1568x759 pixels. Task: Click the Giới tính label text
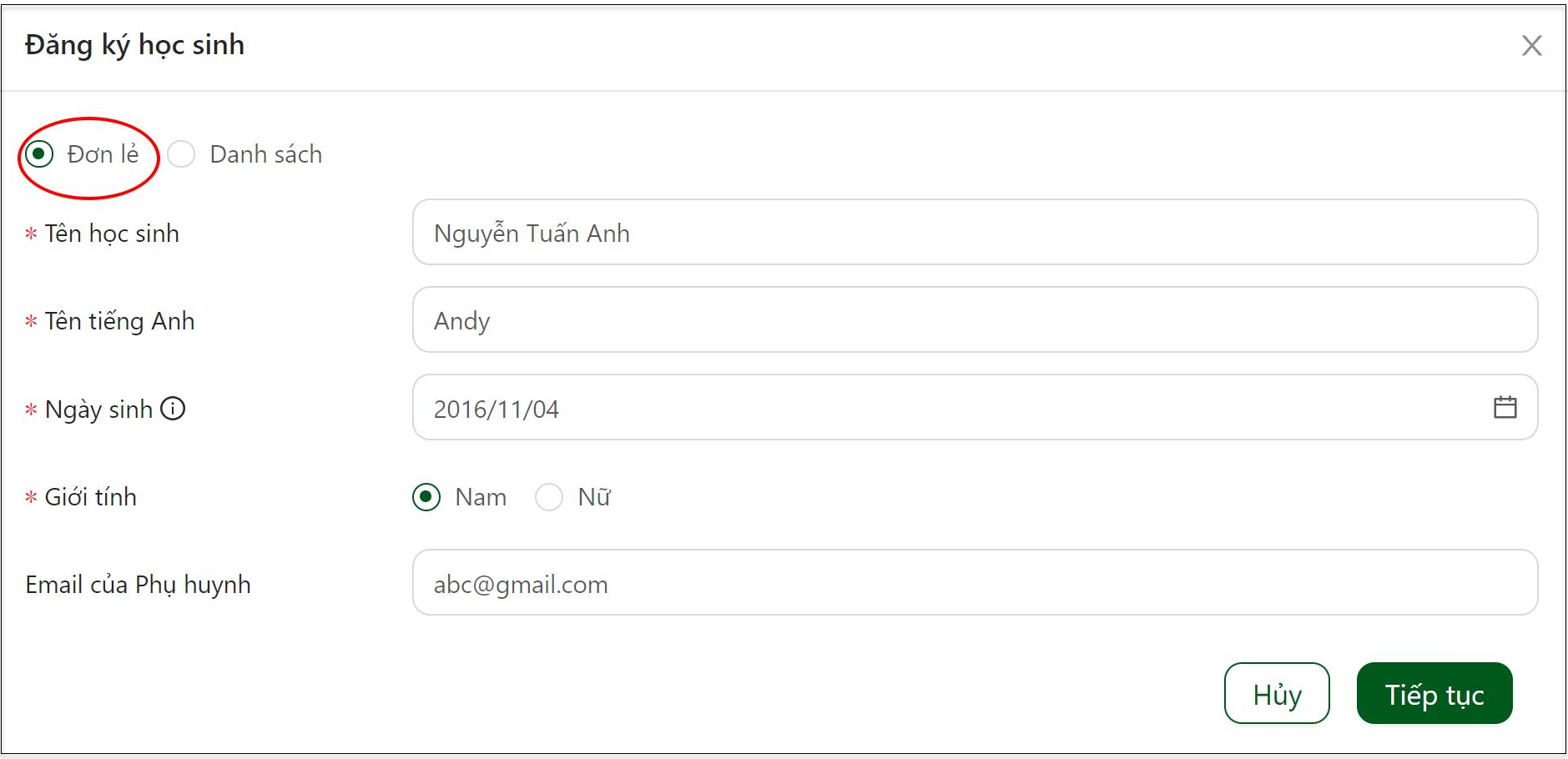click(x=90, y=497)
